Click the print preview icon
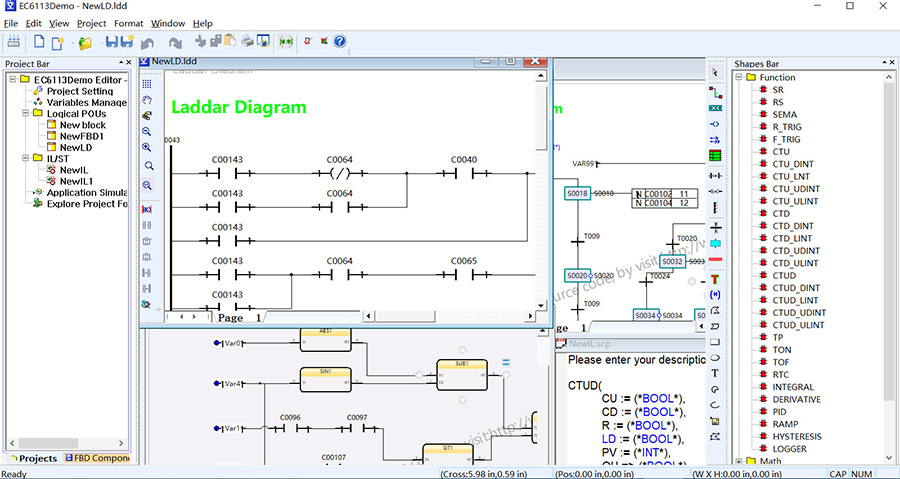 coord(263,41)
